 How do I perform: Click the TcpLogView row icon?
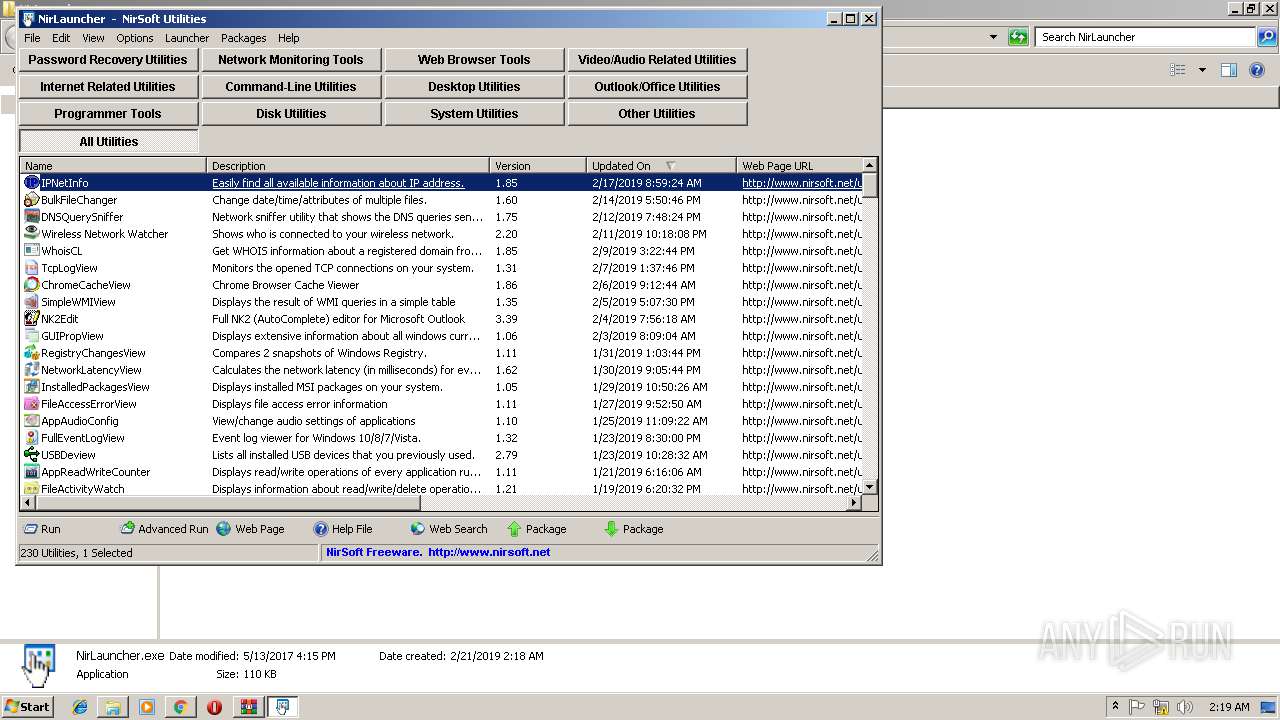(32, 268)
